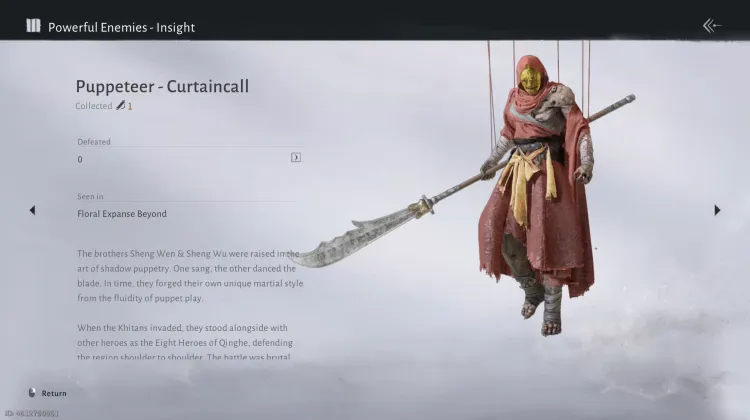
Task: Select the Puppeteer - Curtaincall heading
Action: pos(162,86)
